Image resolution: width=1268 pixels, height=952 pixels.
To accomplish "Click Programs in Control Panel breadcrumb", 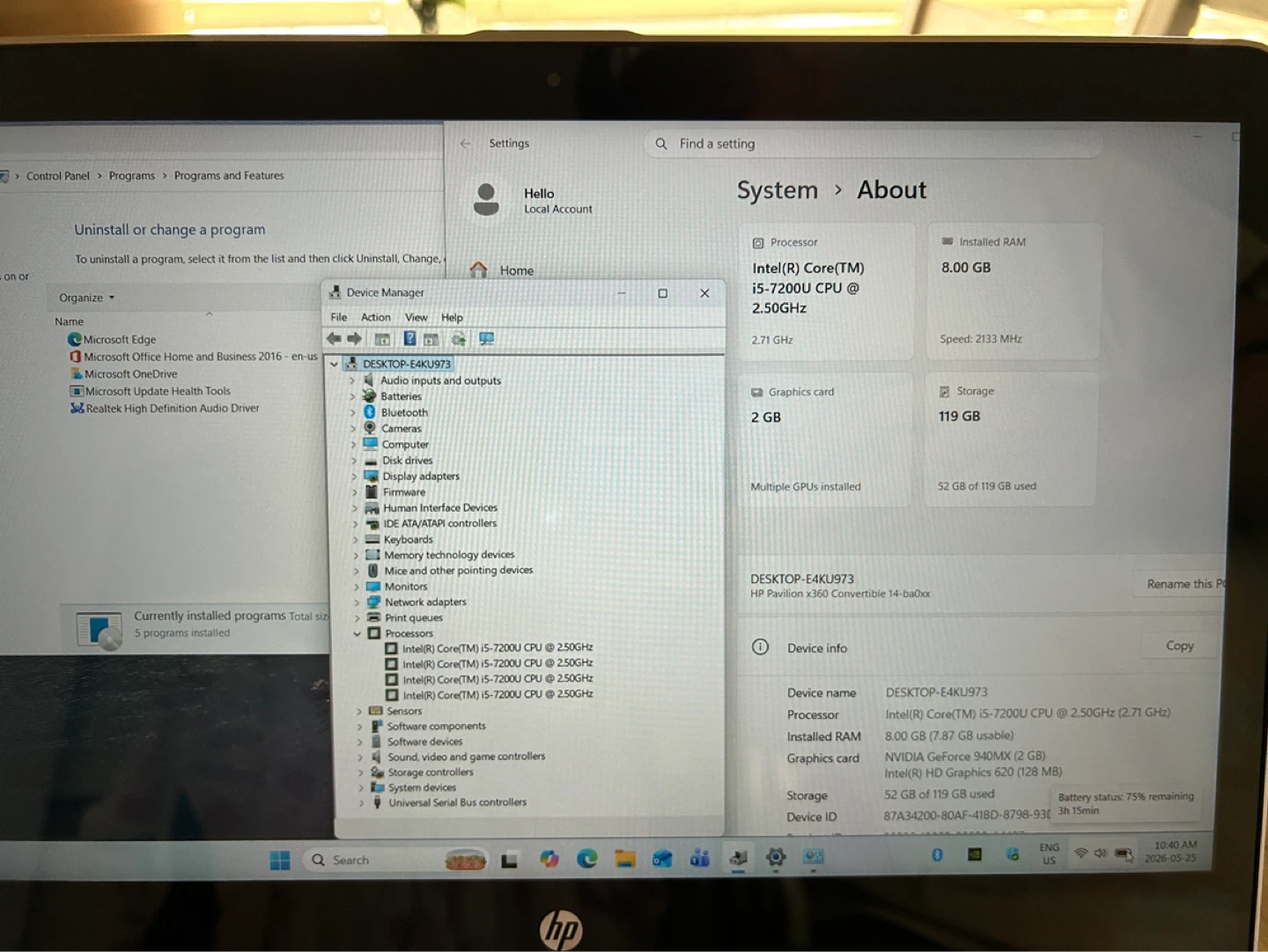I will coord(132,176).
